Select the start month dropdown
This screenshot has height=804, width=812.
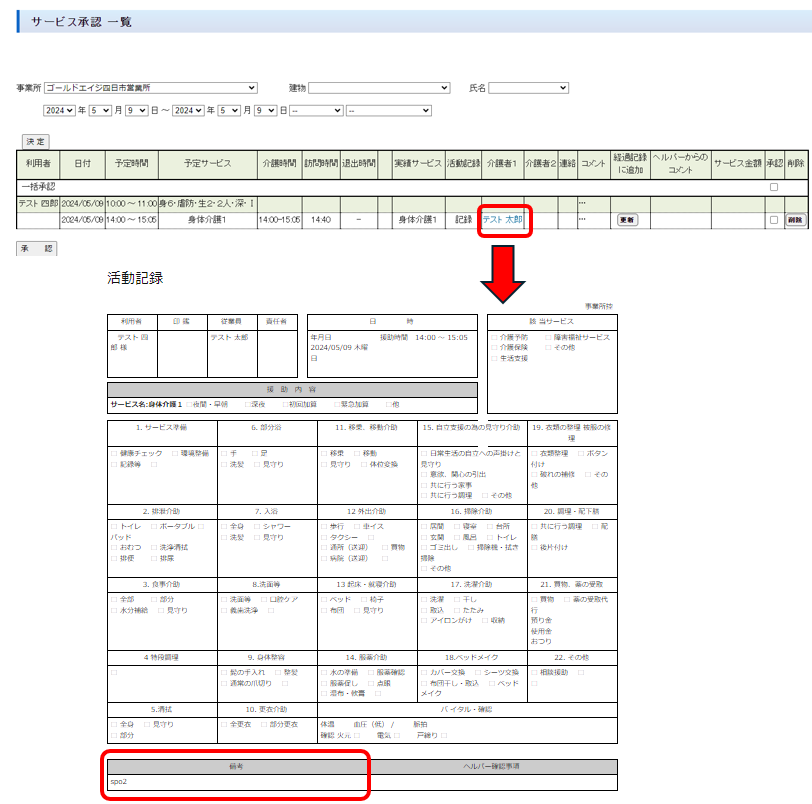[100, 110]
